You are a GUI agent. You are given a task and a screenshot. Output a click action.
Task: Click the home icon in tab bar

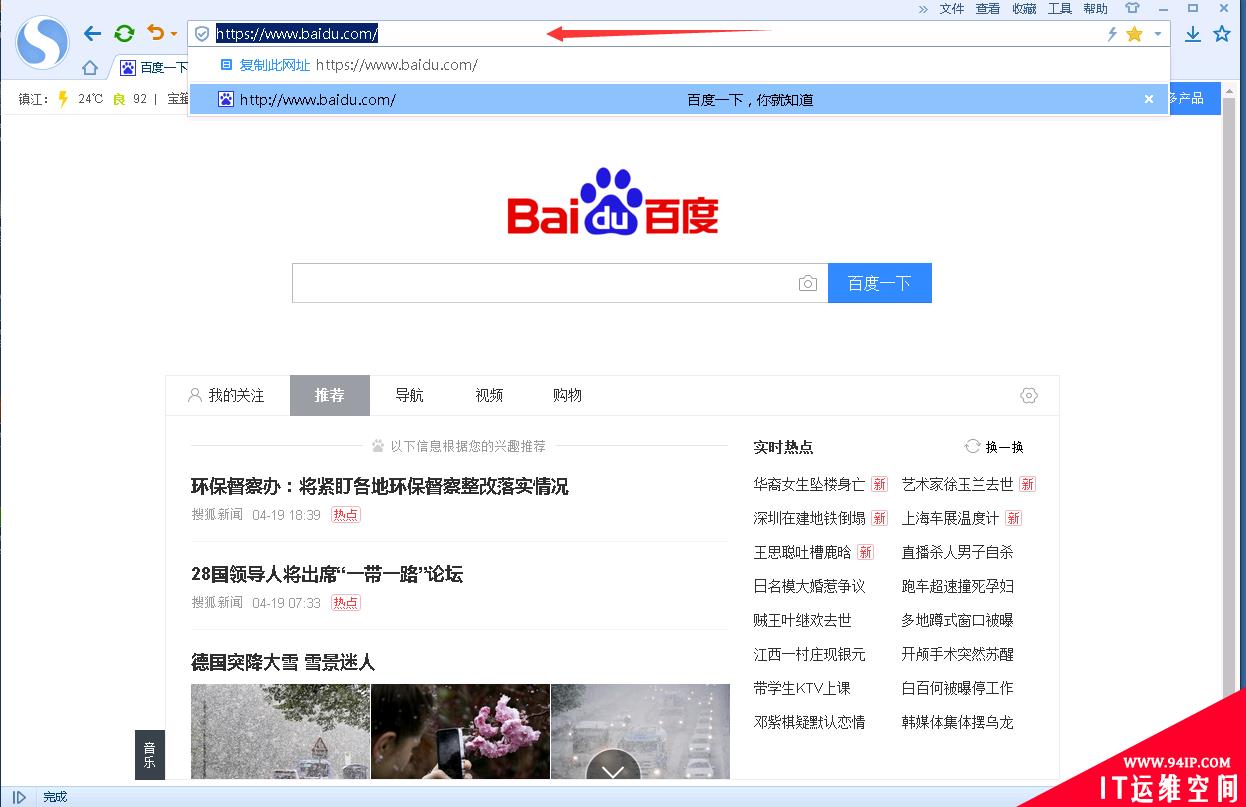pos(90,68)
